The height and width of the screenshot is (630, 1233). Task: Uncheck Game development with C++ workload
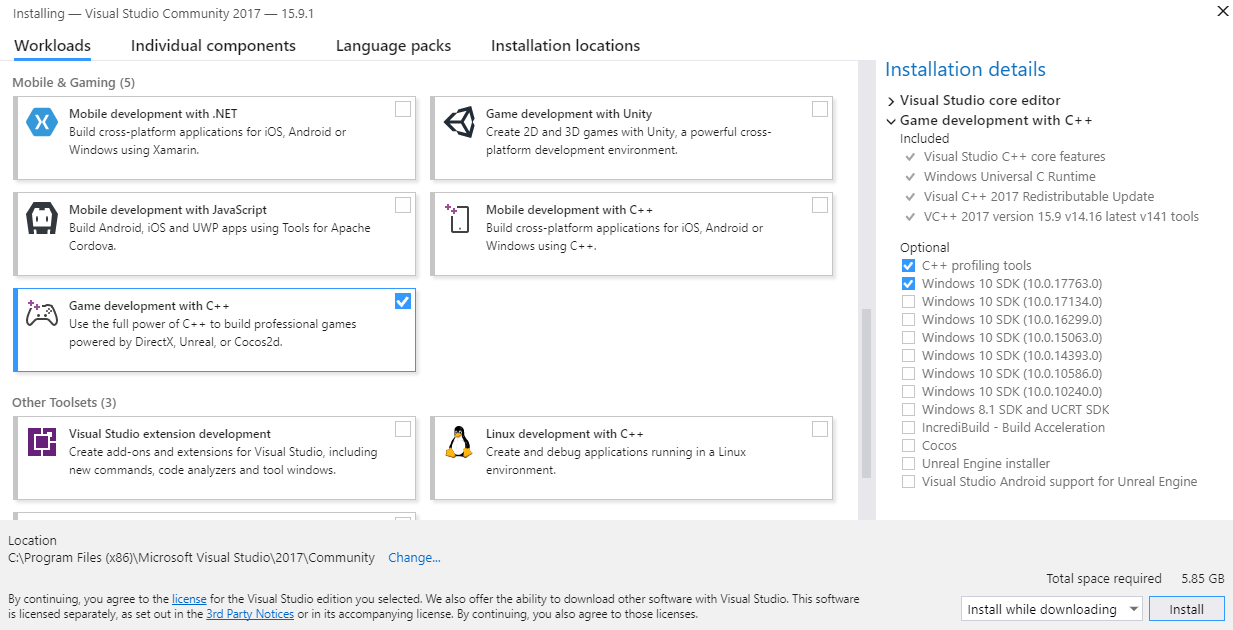403,301
